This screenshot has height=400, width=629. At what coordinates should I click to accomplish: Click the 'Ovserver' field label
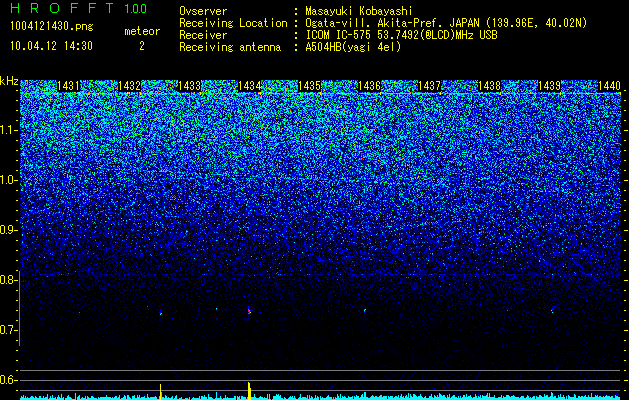pyautogui.click(x=203, y=11)
